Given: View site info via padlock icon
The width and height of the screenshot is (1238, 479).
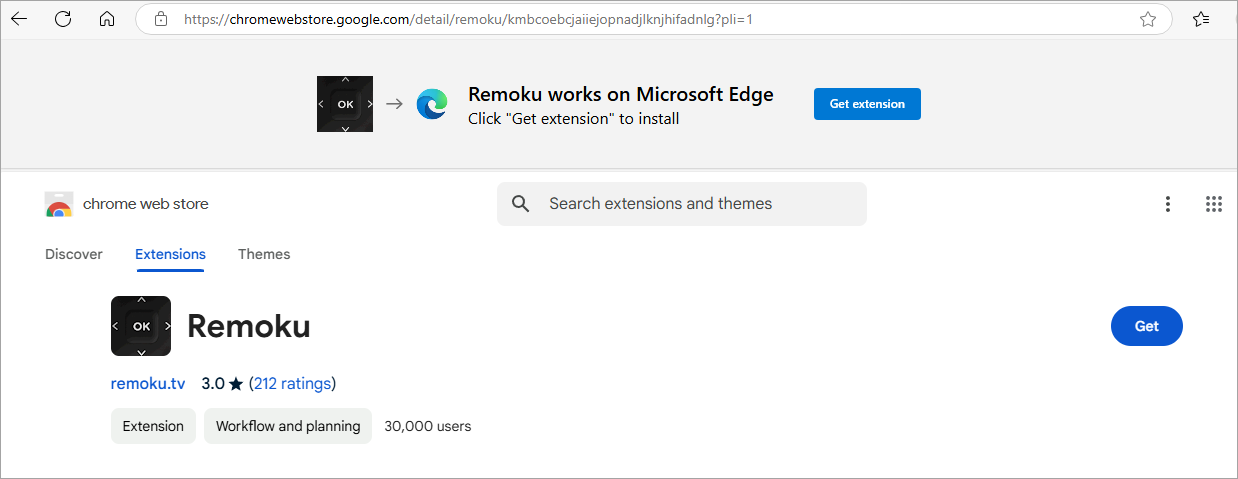Looking at the screenshot, I should 160,19.
